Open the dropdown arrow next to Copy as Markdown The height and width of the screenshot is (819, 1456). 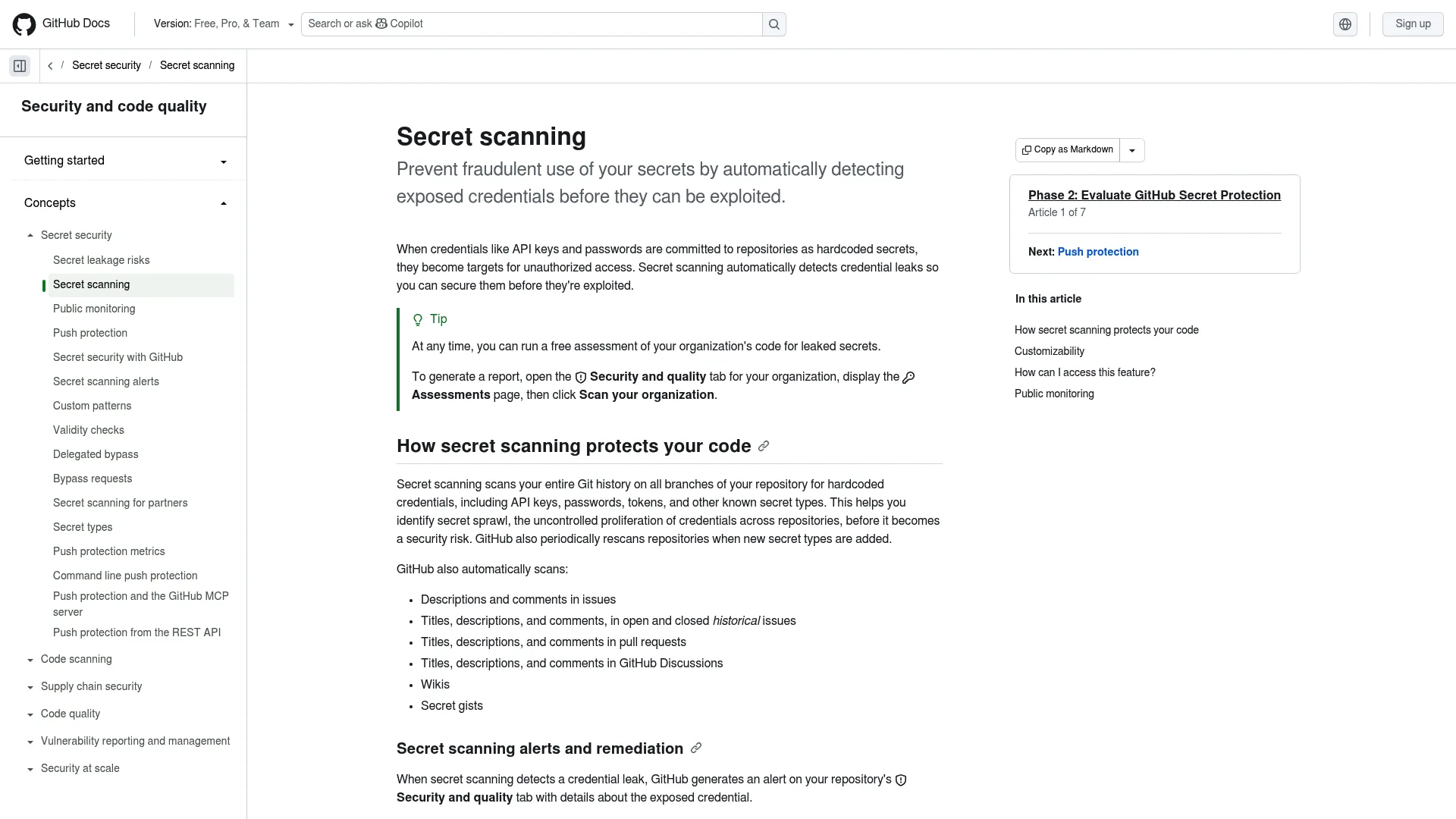[x=1131, y=150]
